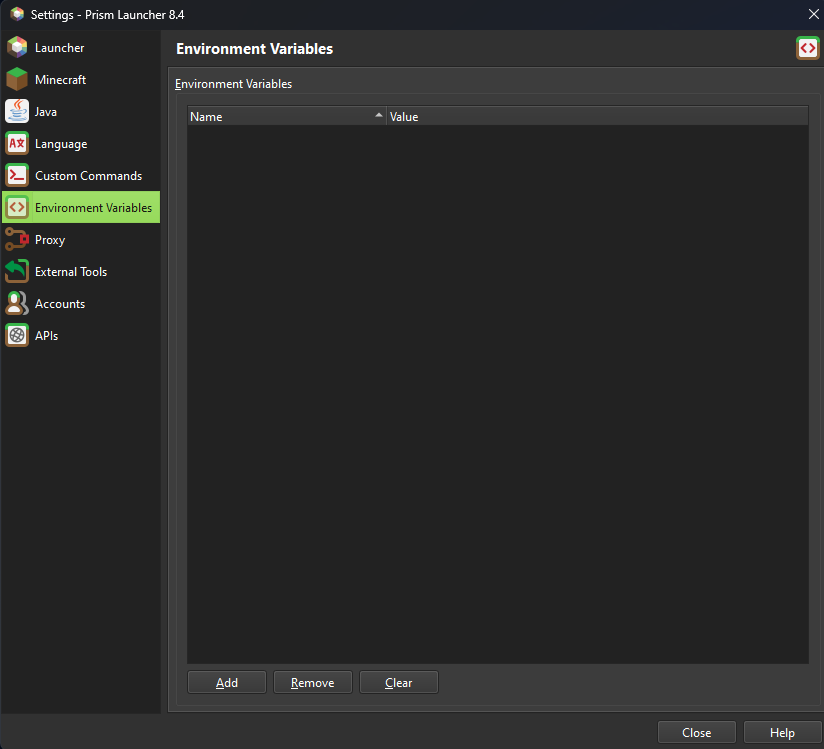Open the Minecraft settings page

tap(81, 79)
